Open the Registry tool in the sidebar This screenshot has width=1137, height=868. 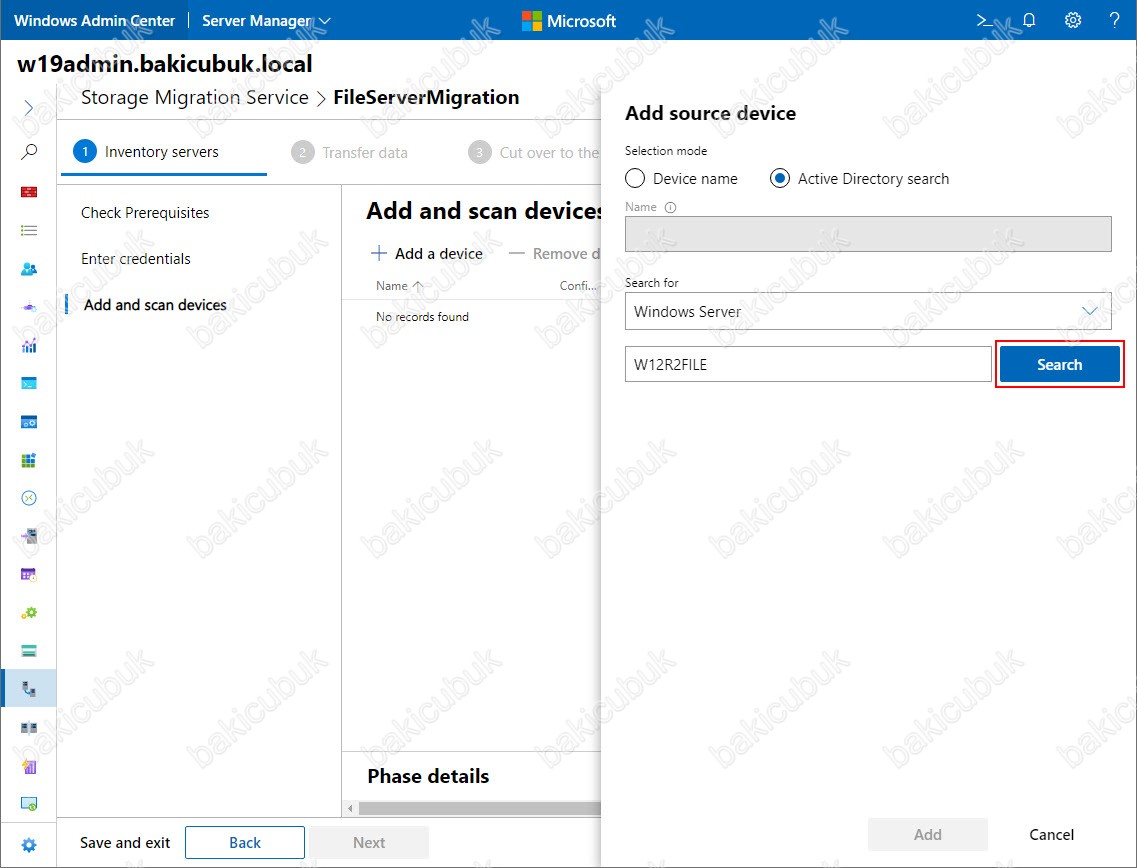tap(29, 460)
